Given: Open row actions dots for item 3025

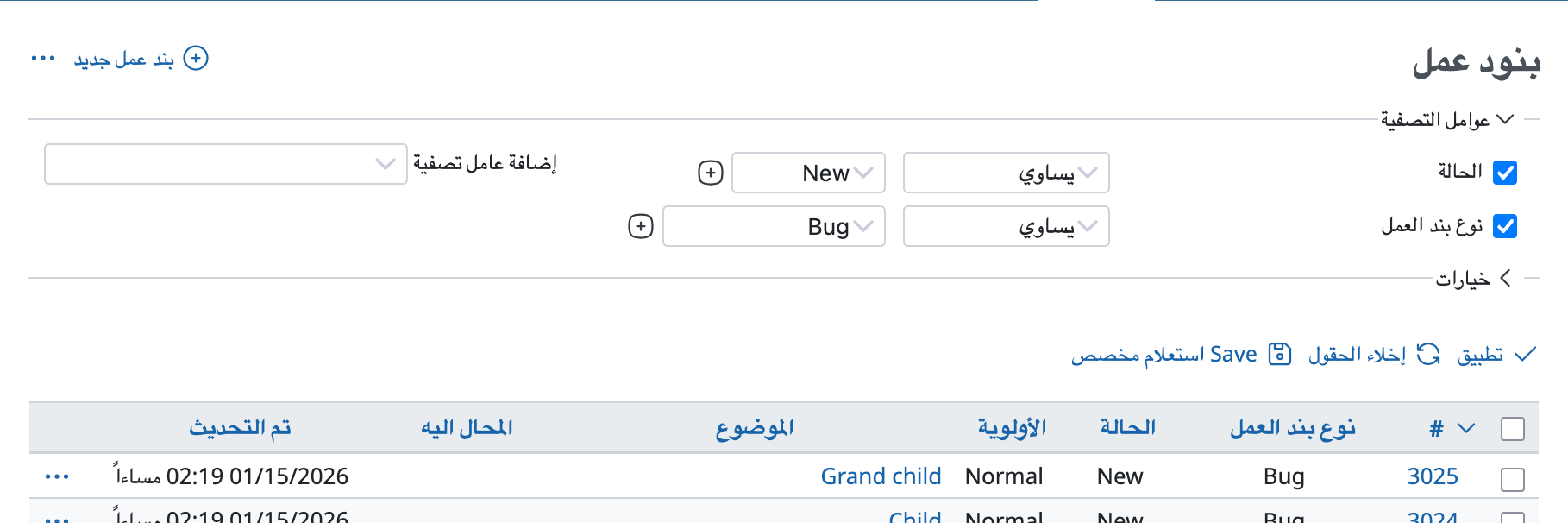Looking at the screenshot, I should coord(57,476).
